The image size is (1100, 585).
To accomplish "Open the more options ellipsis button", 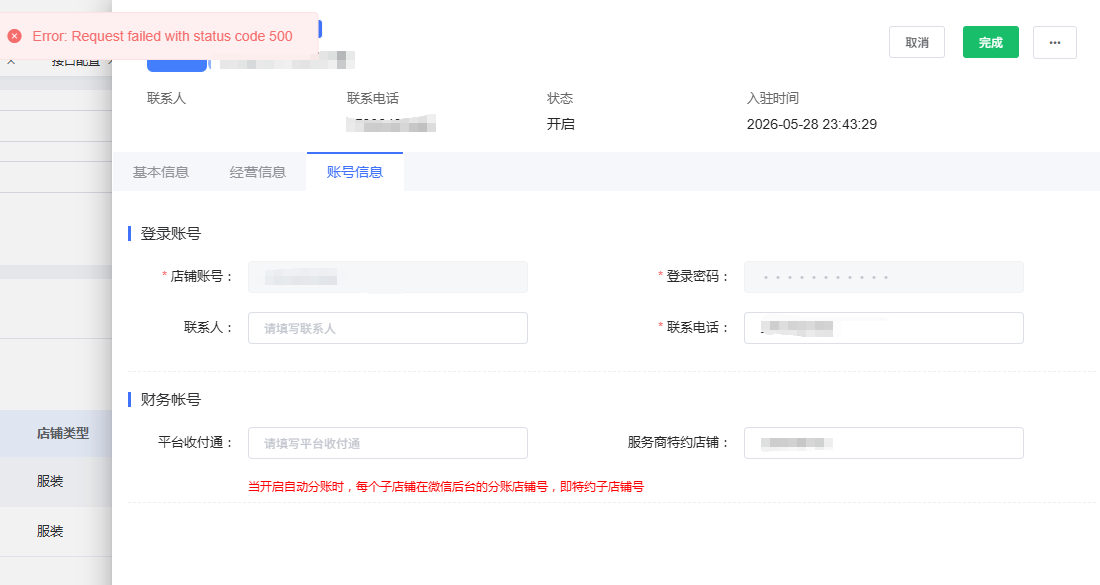I will point(1054,42).
